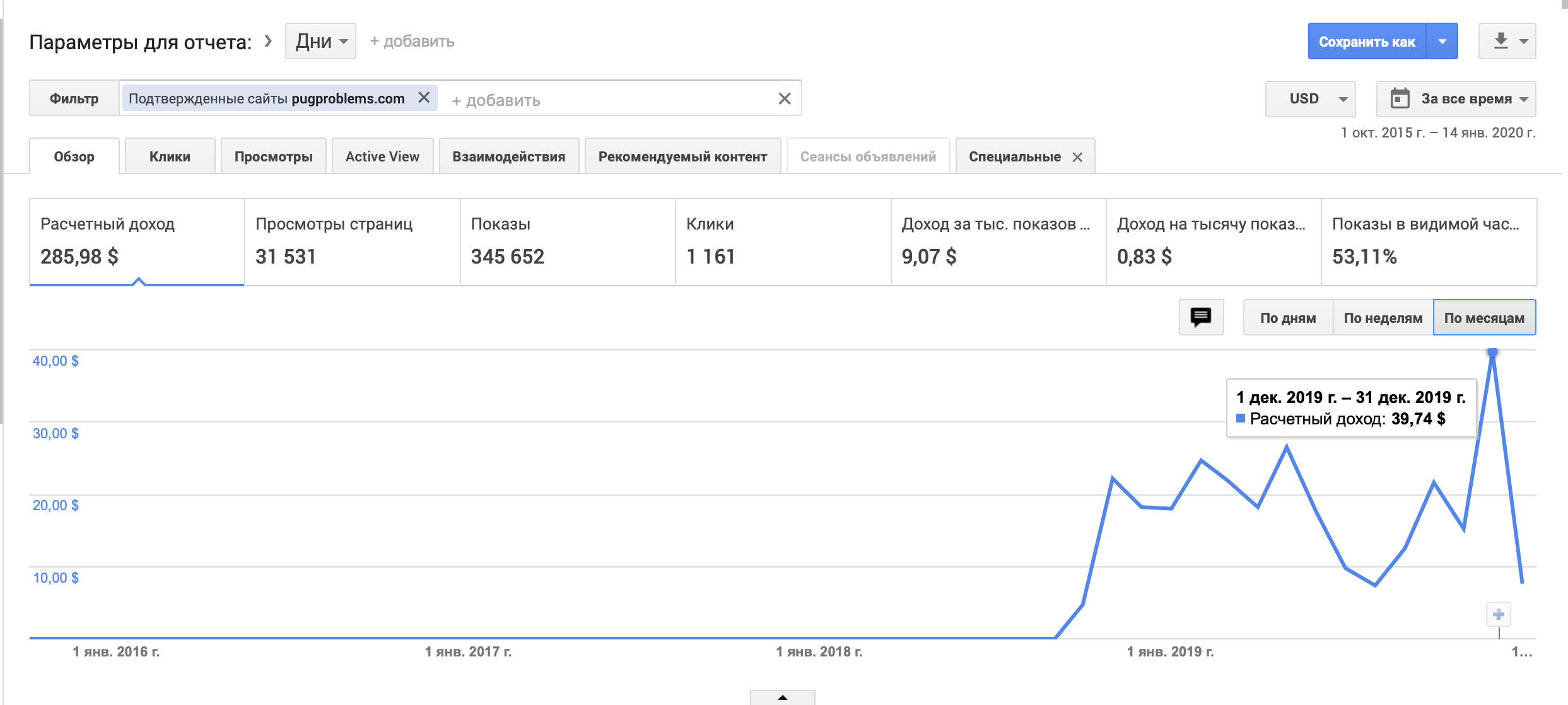Remove the pugproblems.com site filter chip
1568x705 pixels.
coord(424,98)
